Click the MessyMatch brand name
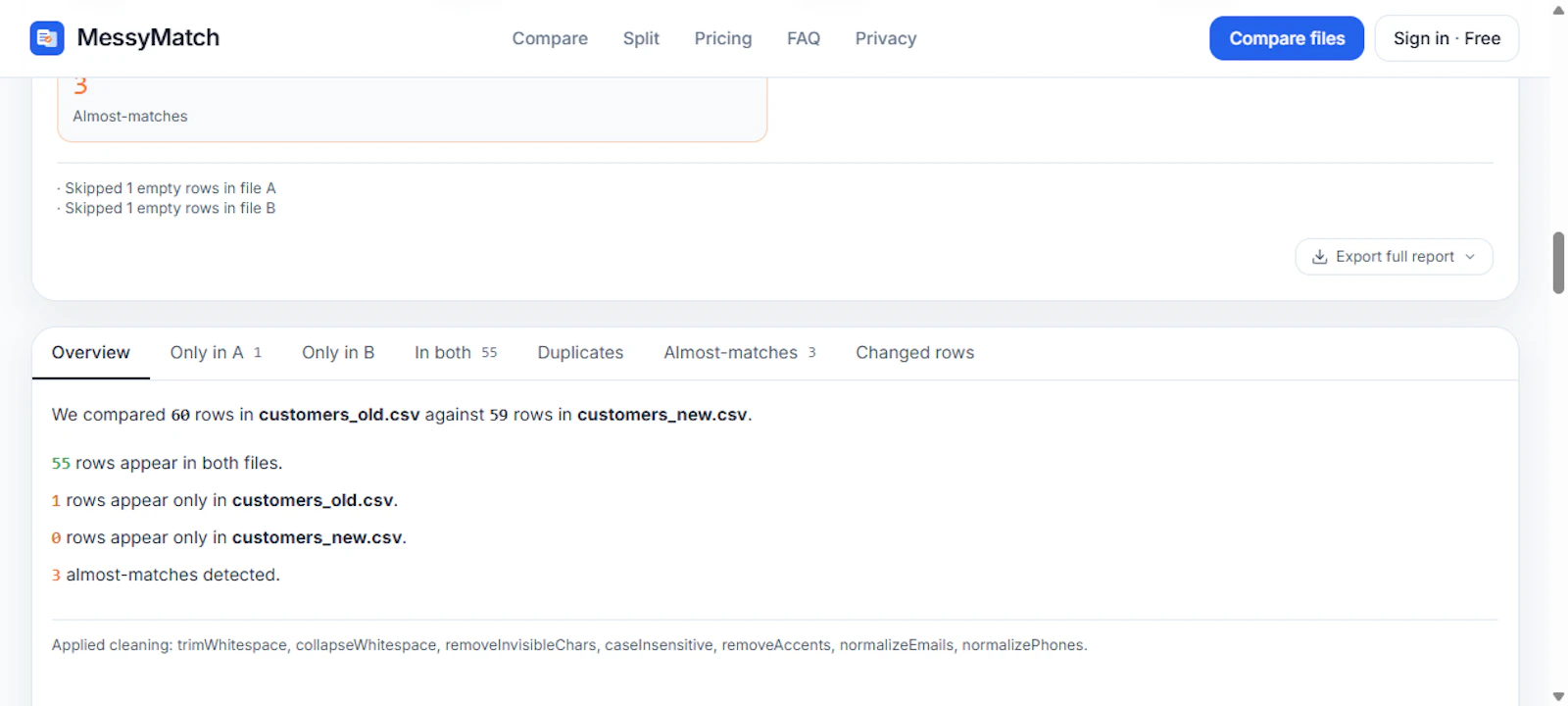Viewport: 1568px width, 706px height. point(148,38)
